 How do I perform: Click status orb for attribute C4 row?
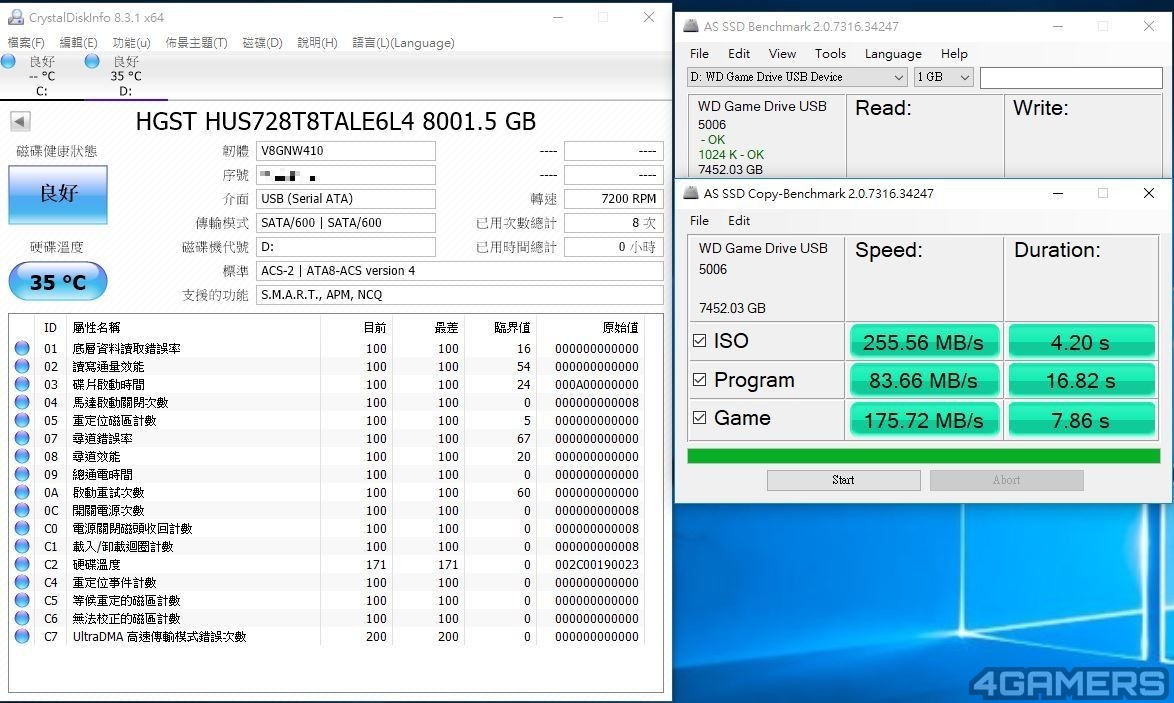(x=22, y=582)
